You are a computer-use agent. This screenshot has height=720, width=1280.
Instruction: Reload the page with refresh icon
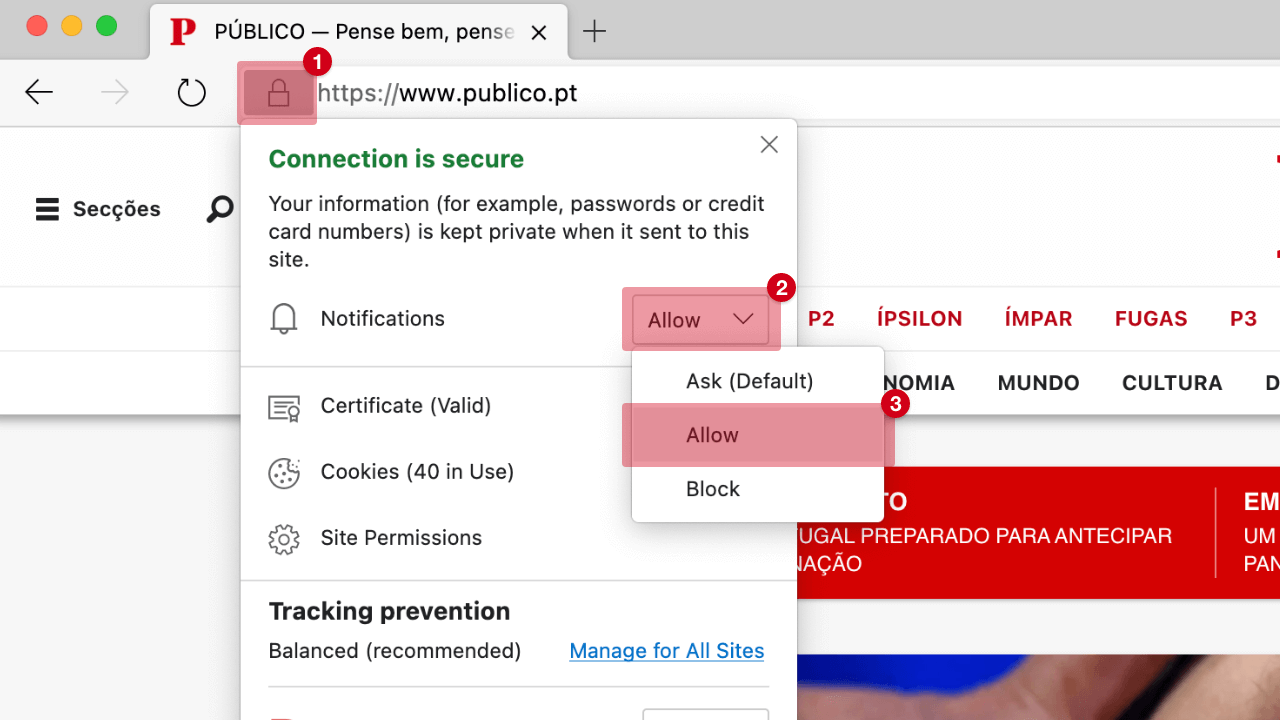pyautogui.click(x=191, y=93)
